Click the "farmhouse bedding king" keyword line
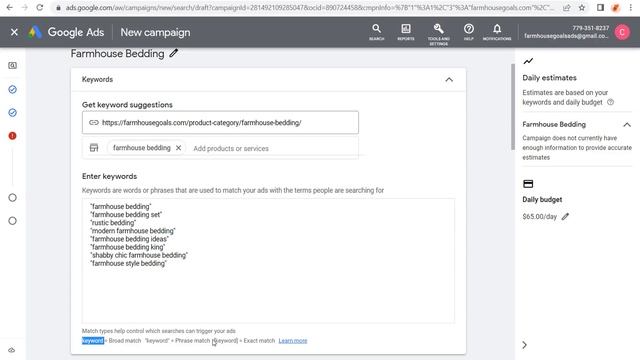This screenshot has width=640, height=360. tap(128, 247)
